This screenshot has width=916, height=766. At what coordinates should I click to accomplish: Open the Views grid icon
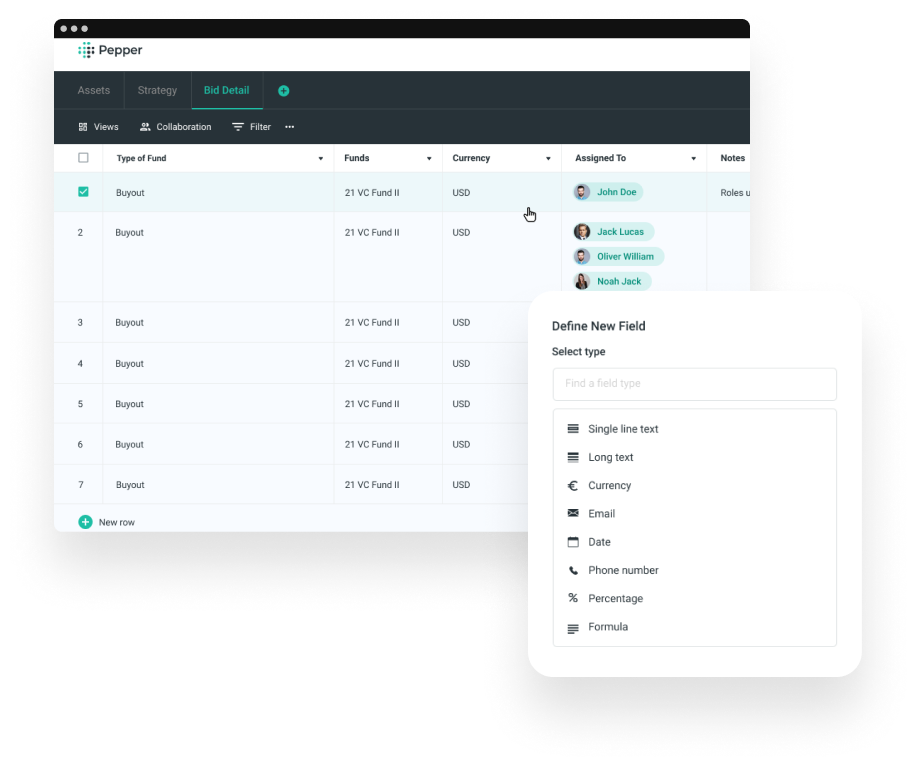tap(83, 127)
